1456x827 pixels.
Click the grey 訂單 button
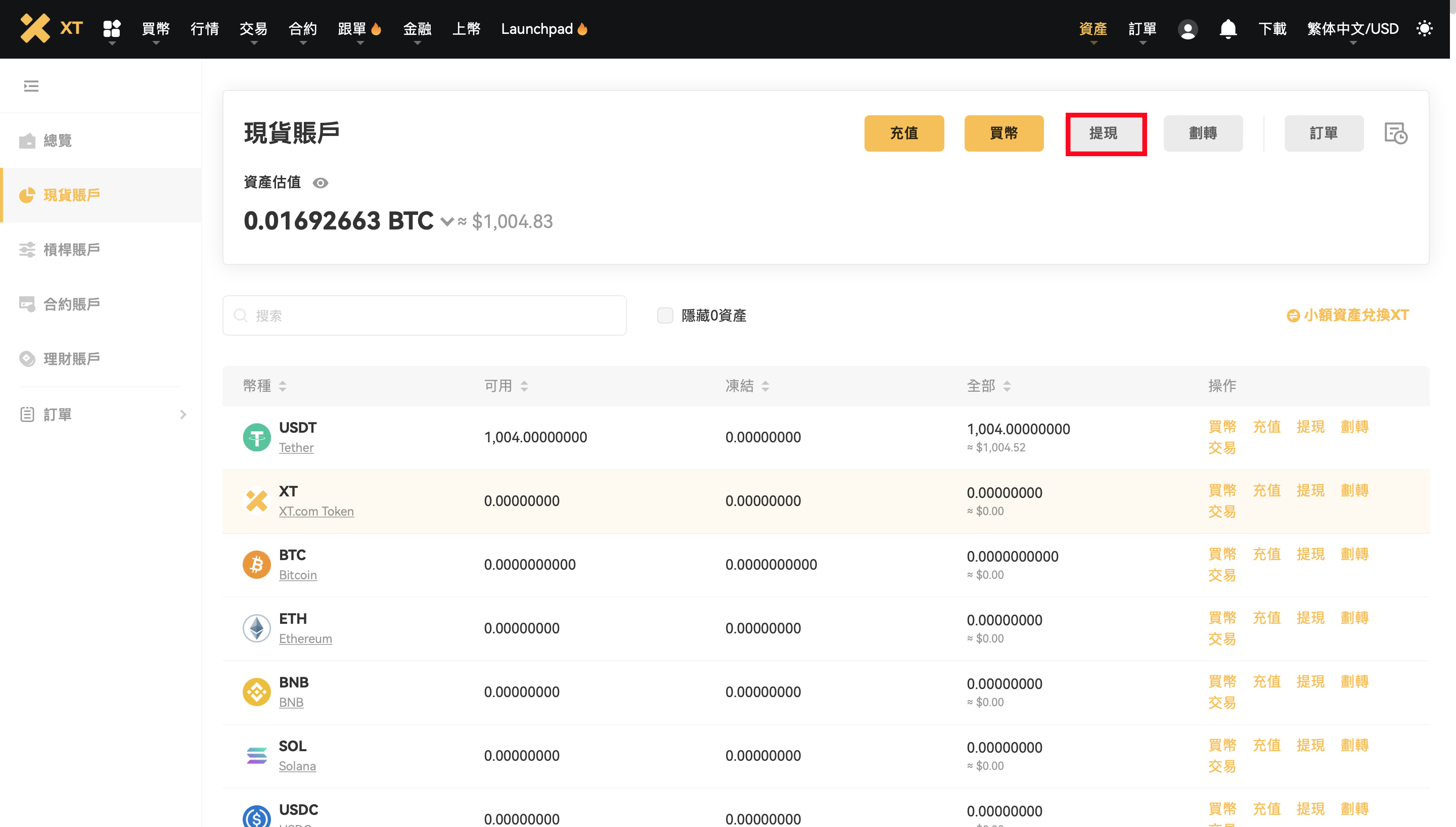pos(1324,133)
